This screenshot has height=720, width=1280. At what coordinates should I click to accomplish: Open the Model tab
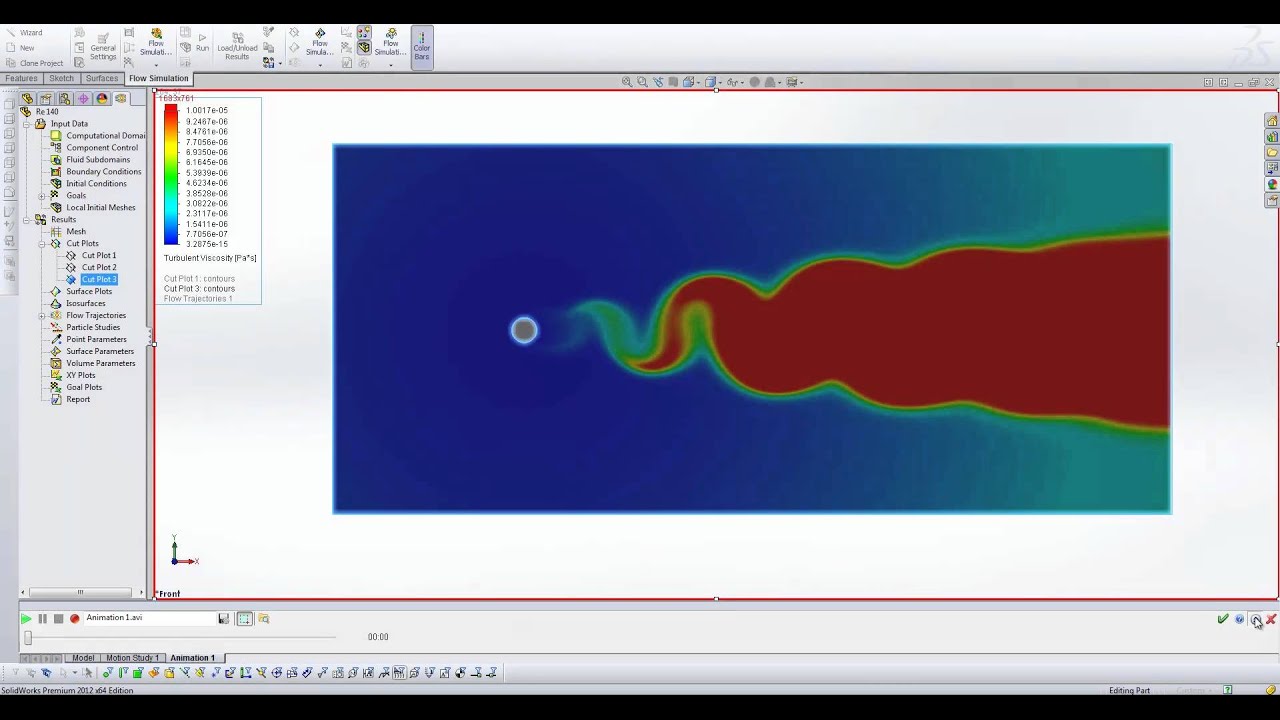click(83, 658)
